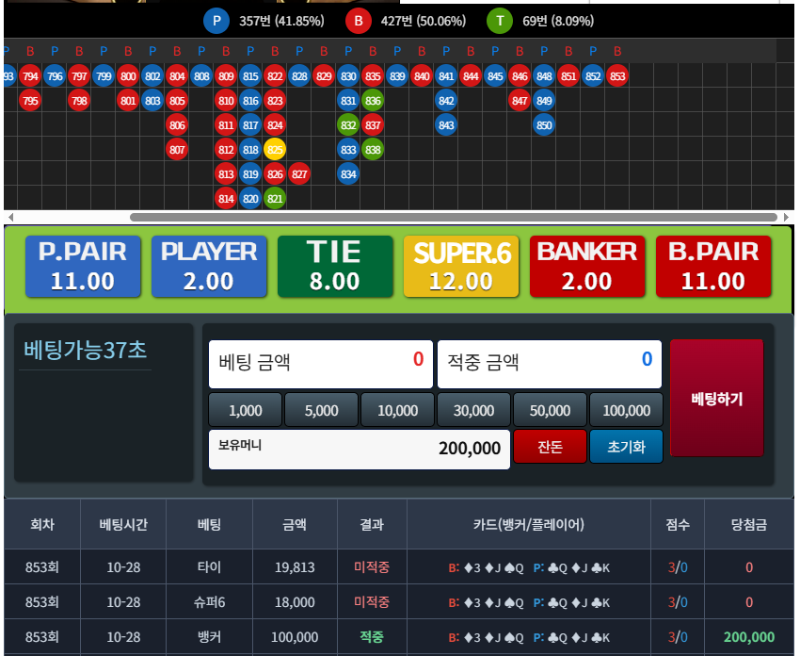Select the BANKER 2.00 bet option
Viewport: 800px width, 656px height.
(587, 266)
